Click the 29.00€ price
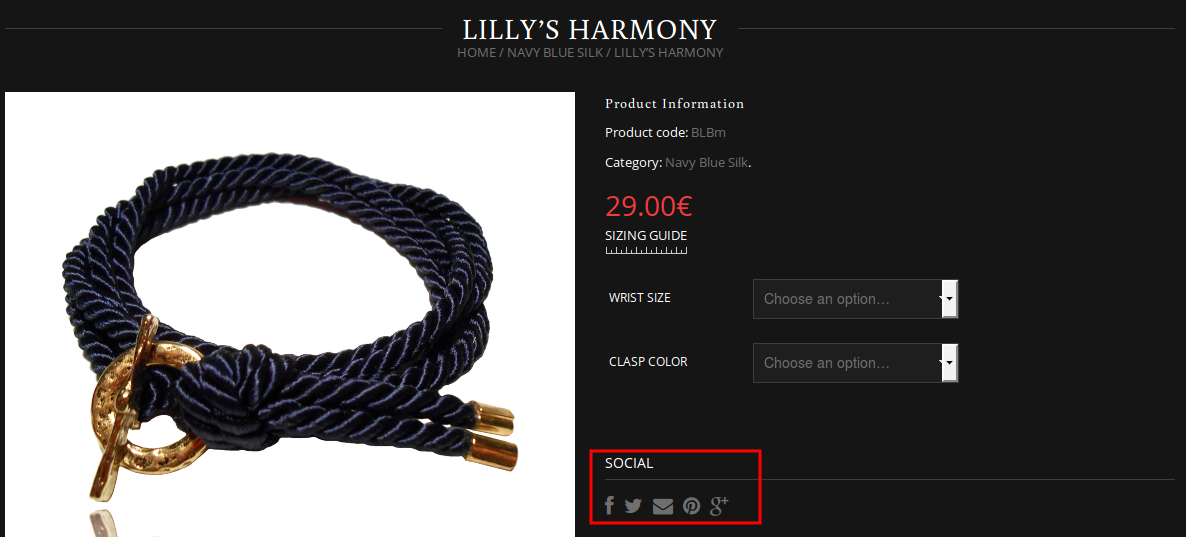Screen dimensions: 1186x537 click(649, 206)
